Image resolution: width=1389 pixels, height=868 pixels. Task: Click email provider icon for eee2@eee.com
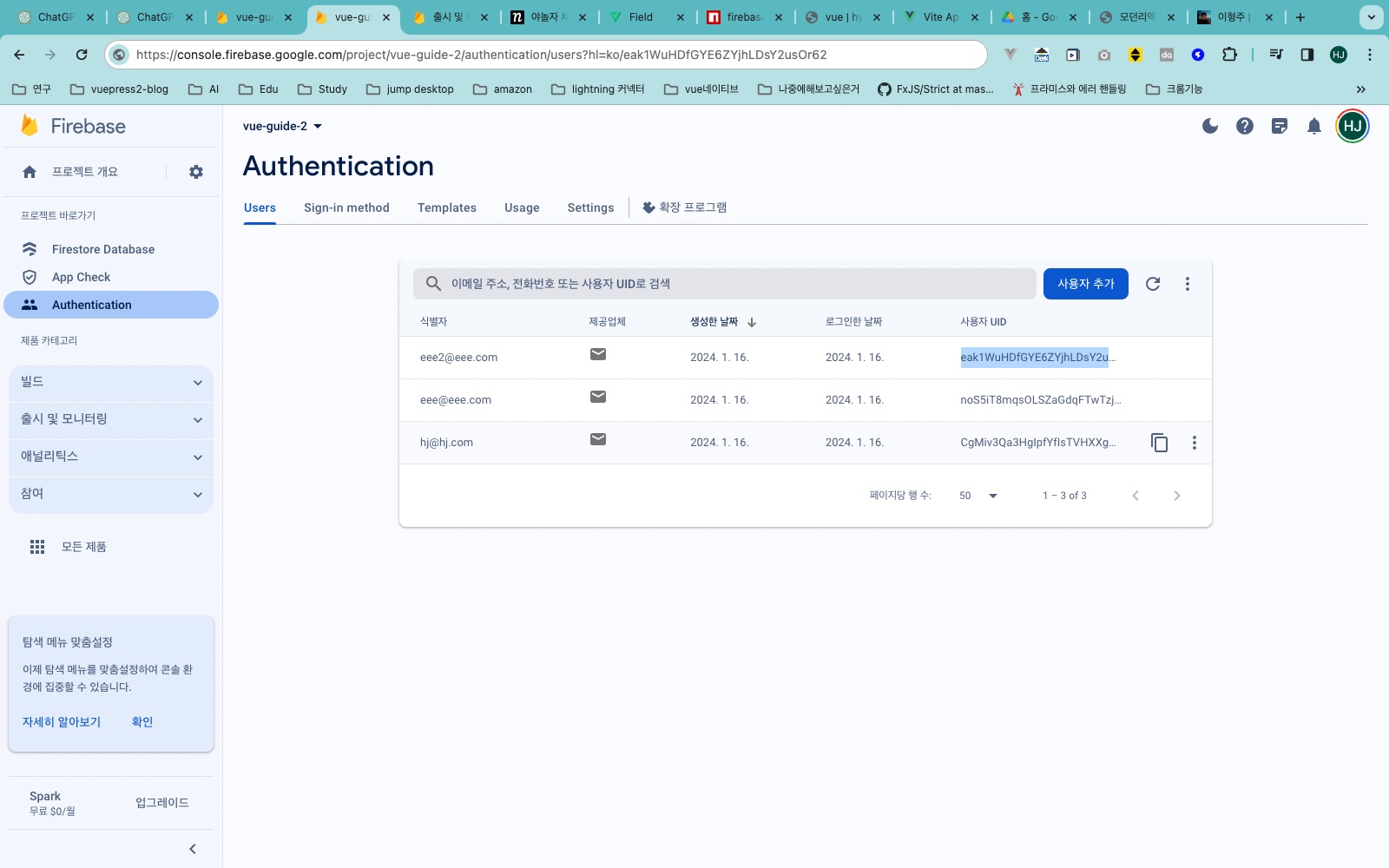point(598,354)
